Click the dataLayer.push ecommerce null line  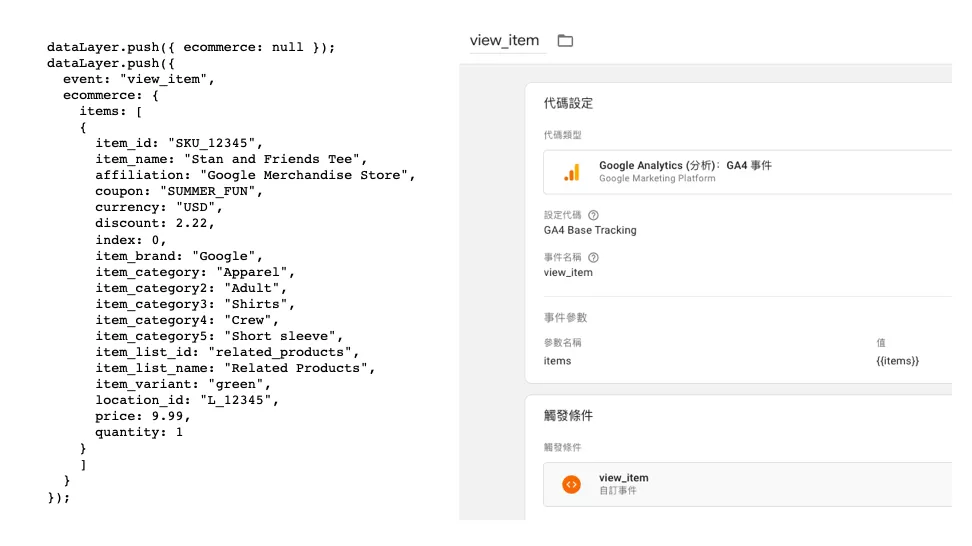coord(191,47)
